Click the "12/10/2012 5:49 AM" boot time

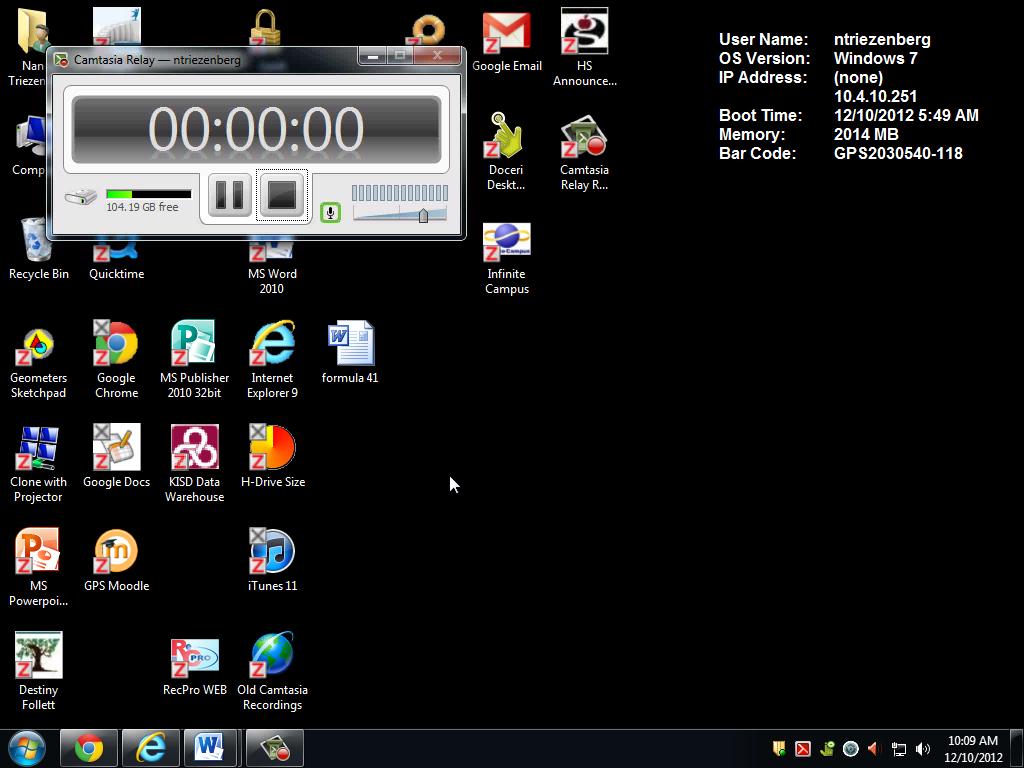[906, 116]
